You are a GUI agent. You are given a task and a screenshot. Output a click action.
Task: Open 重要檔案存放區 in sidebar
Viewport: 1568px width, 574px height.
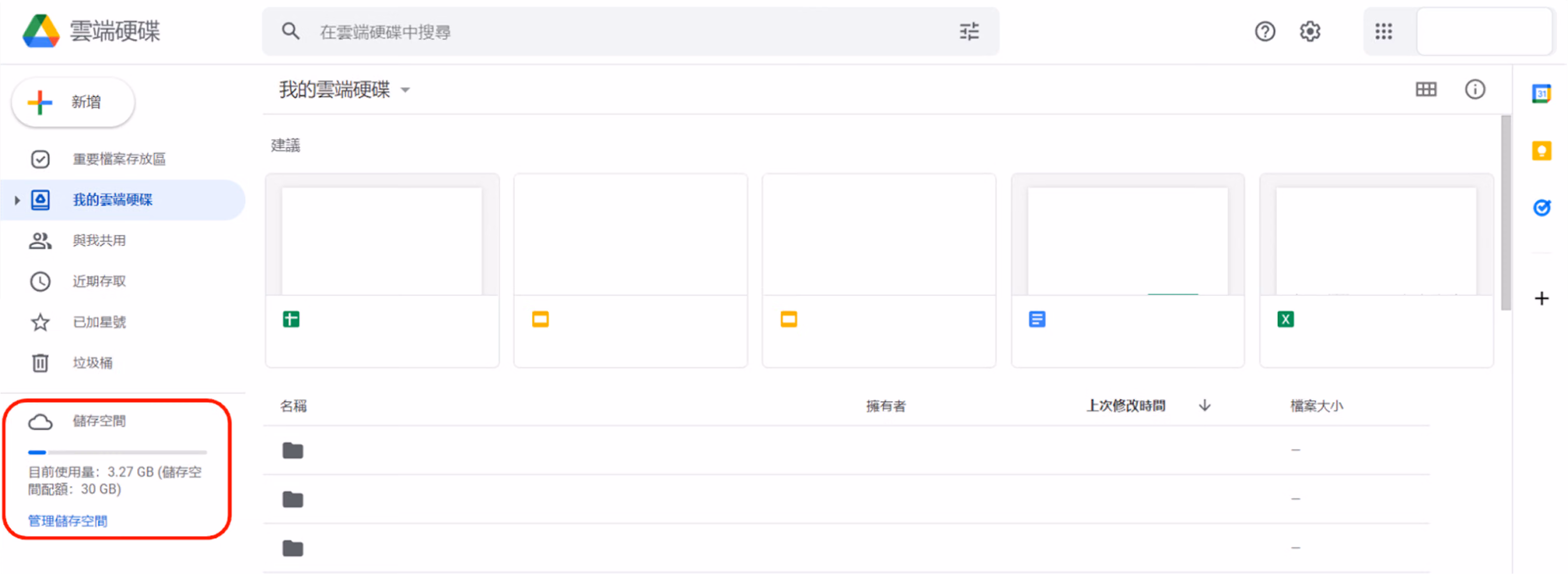[x=119, y=159]
